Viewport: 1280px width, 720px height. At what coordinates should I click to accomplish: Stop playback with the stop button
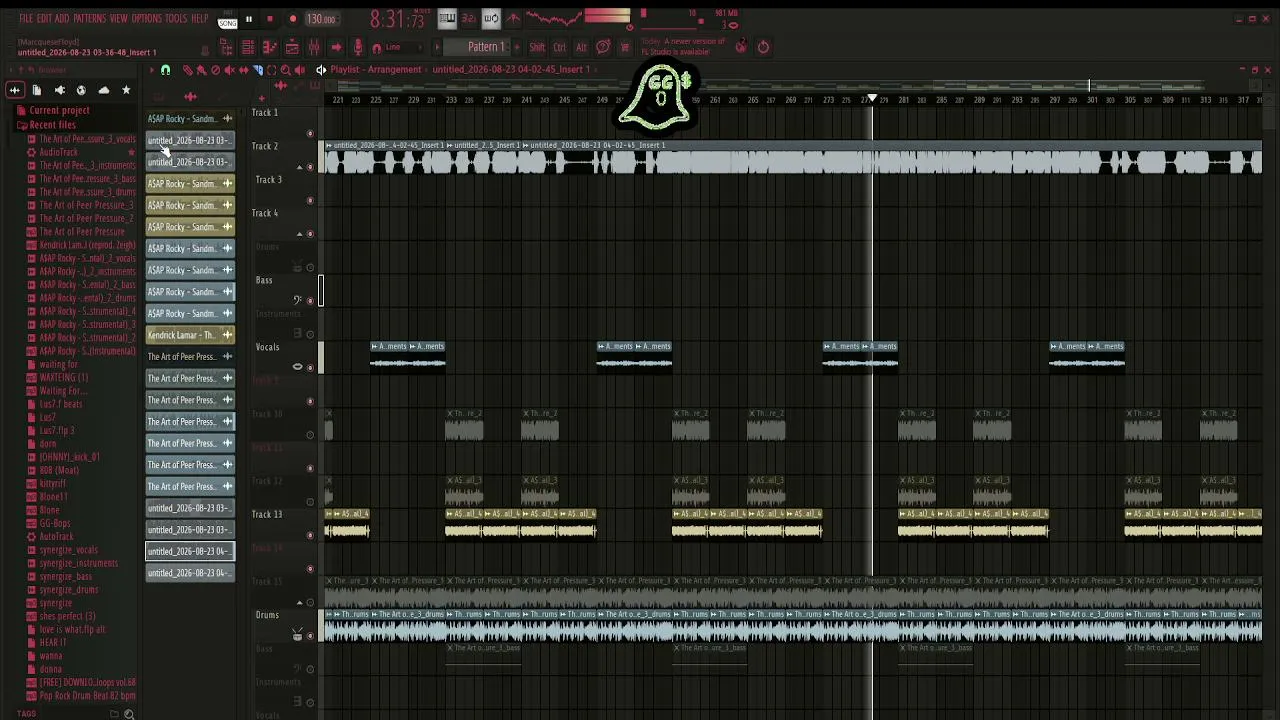point(269,19)
